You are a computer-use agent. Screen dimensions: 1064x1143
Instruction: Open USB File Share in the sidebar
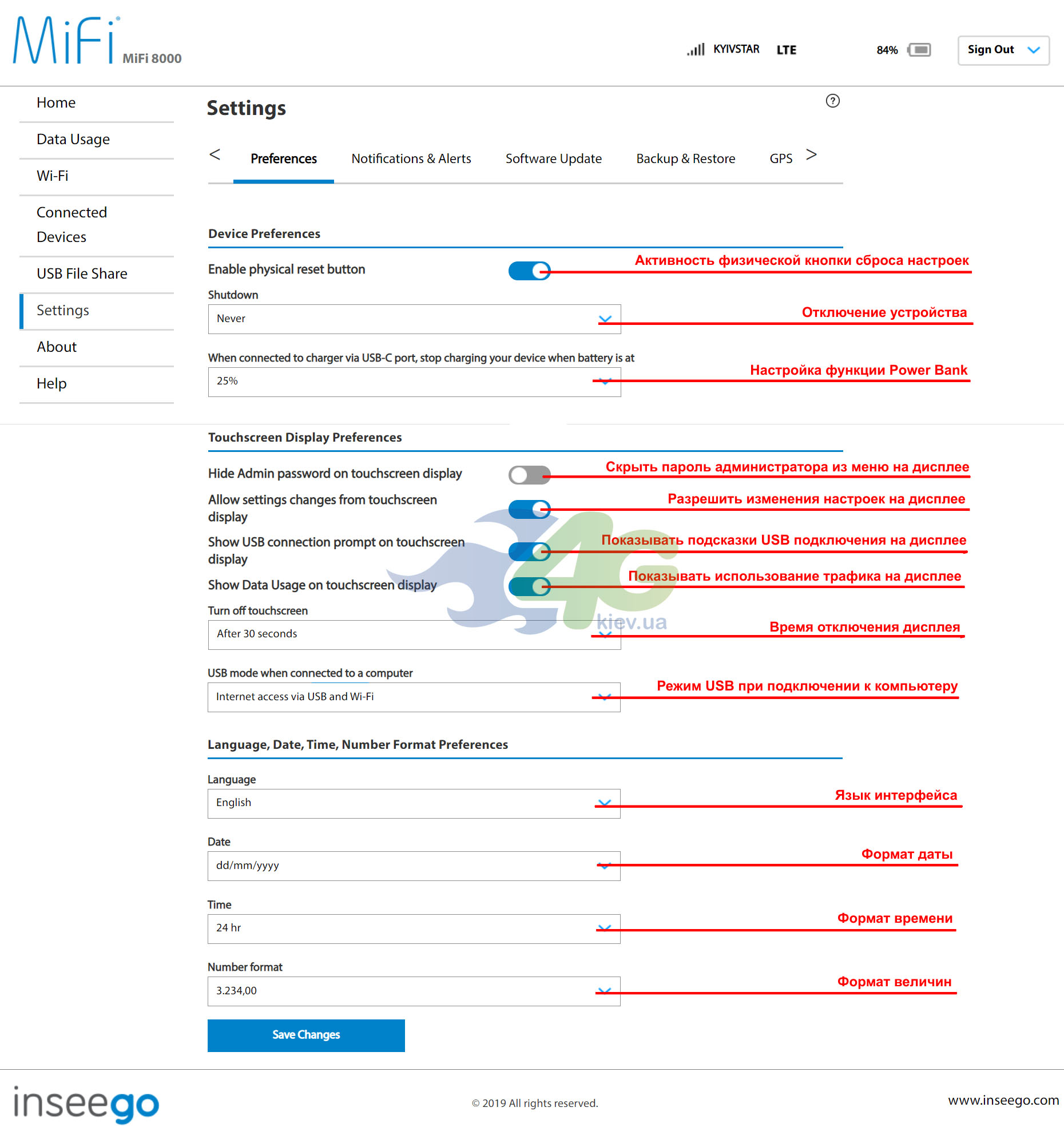coord(97,273)
